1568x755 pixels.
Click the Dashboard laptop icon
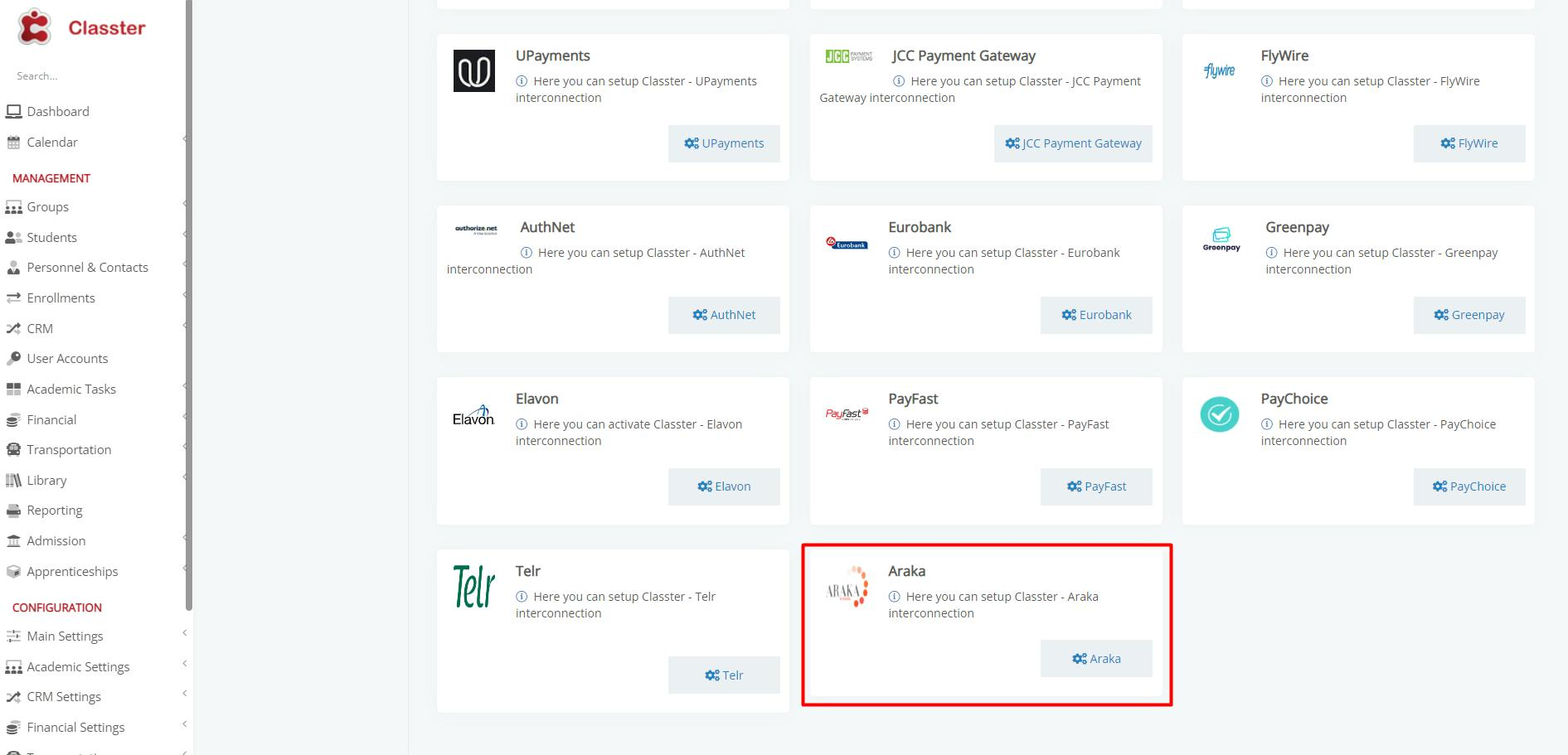coord(13,111)
